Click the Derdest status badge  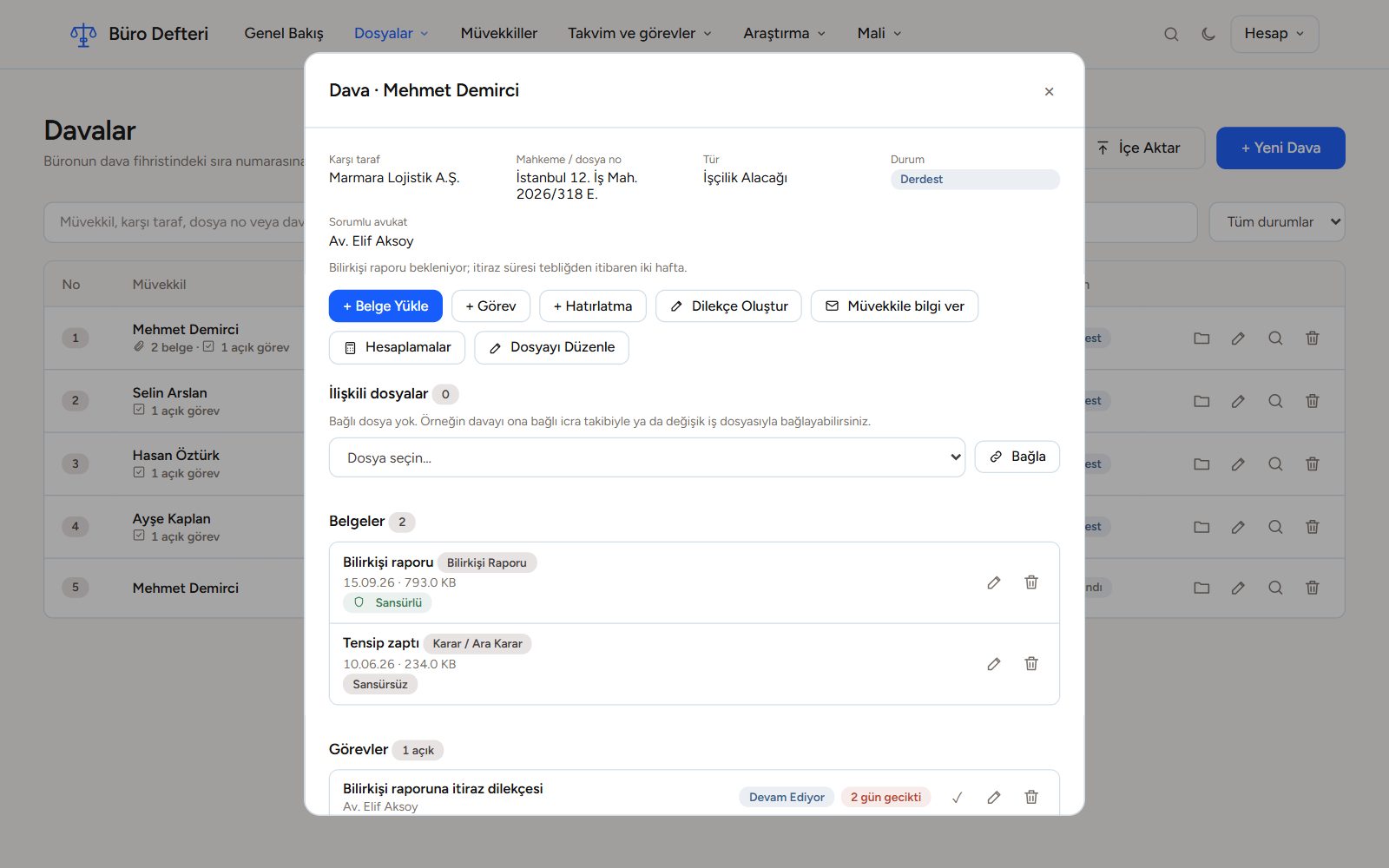click(975, 179)
